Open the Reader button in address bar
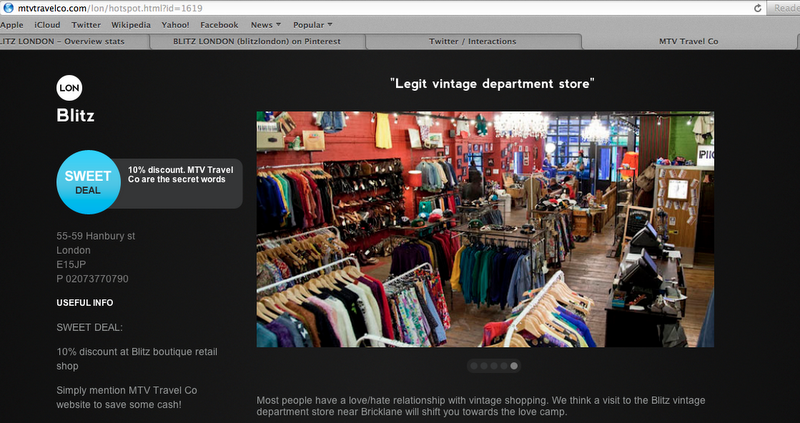The height and width of the screenshot is (423, 800). click(x=784, y=8)
